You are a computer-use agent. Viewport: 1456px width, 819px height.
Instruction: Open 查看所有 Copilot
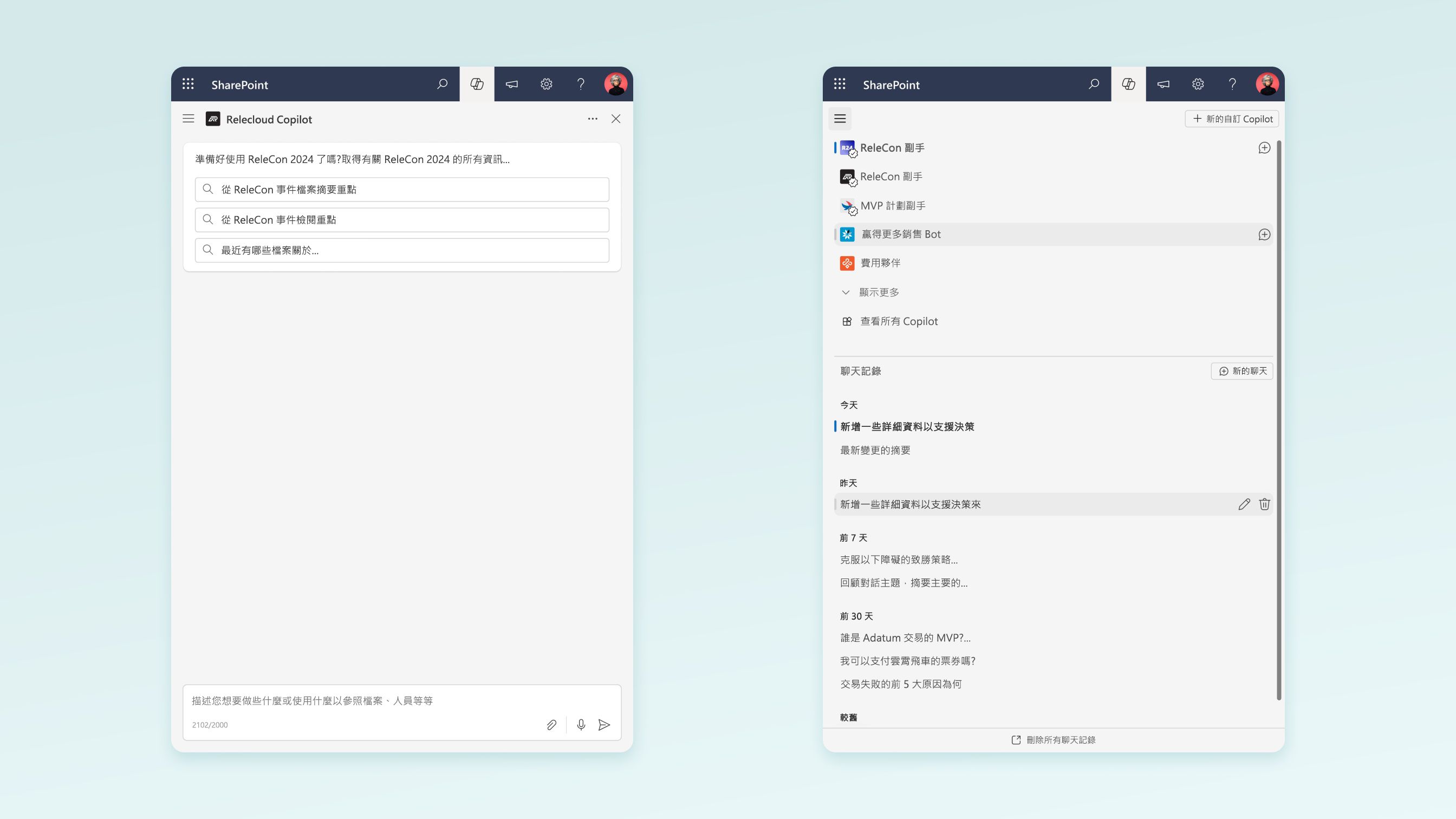pyautogui.click(x=890, y=322)
